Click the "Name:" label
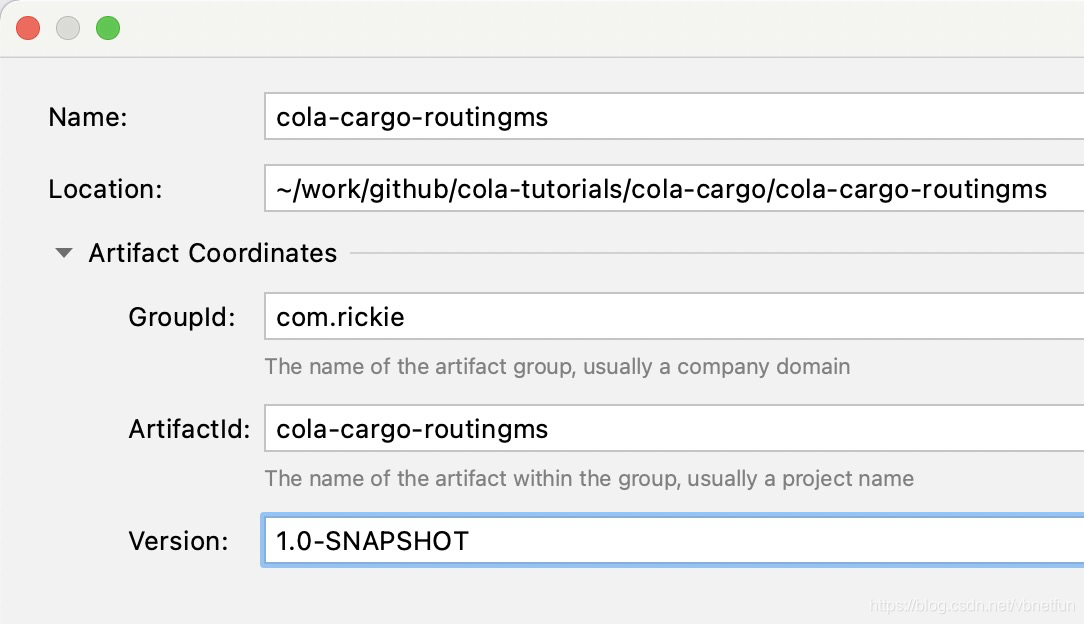 pos(88,117)
